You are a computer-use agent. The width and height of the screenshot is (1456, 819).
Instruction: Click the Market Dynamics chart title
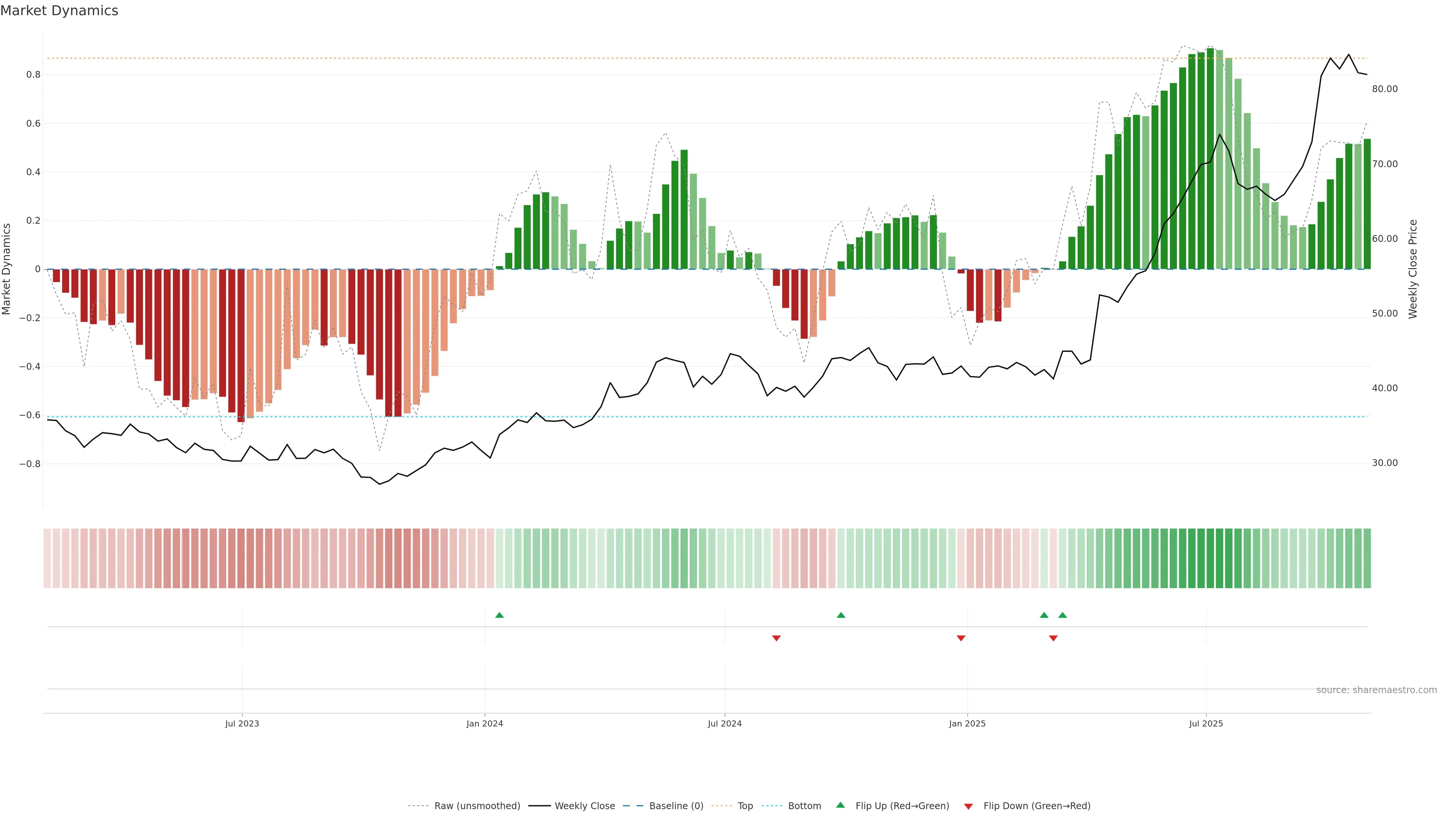[60, 11]
